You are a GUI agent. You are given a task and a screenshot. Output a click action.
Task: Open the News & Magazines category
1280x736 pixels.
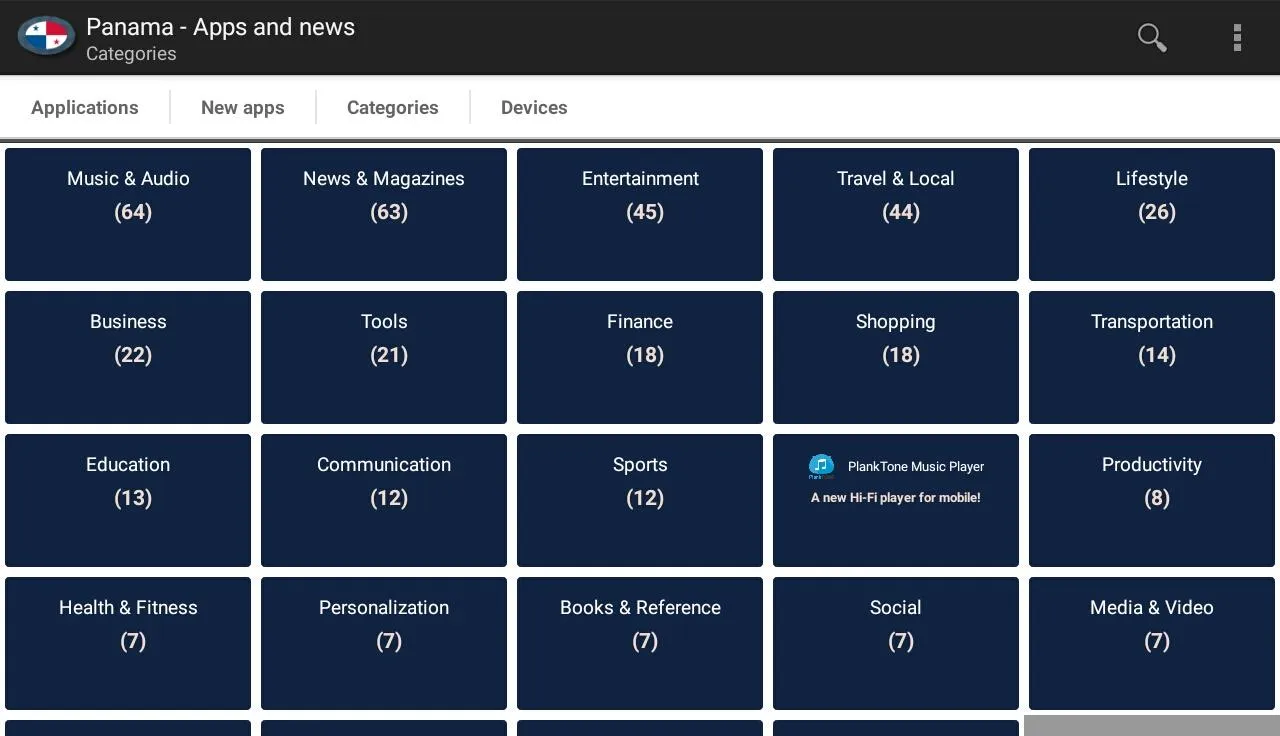tap(384, 214)
